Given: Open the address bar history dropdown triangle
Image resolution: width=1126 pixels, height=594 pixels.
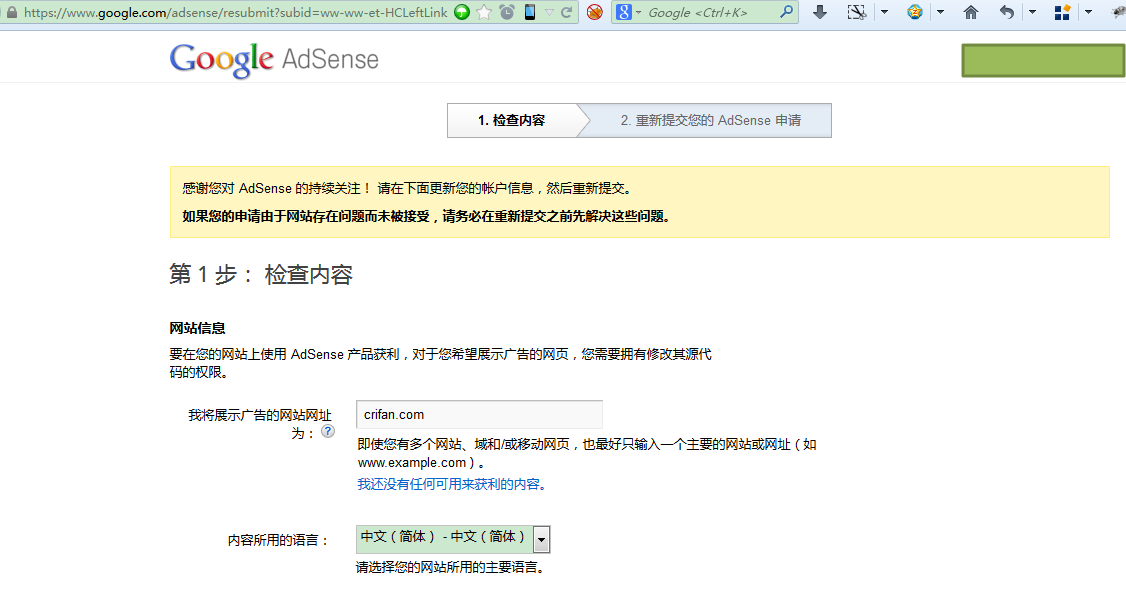Looking at the screenshot, I should click(x=549, y=12).
